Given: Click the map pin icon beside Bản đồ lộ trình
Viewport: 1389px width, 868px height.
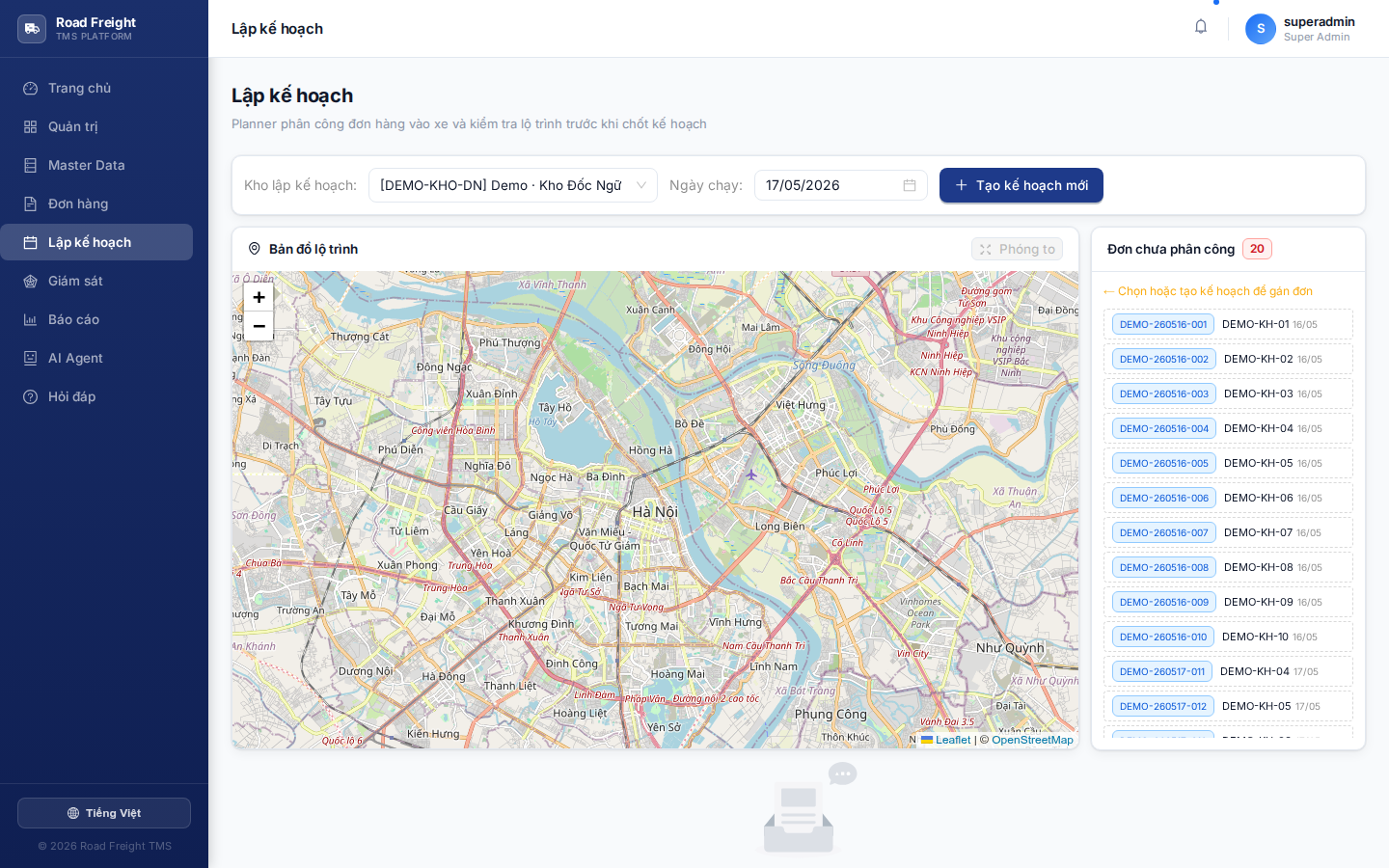Looking at the screenshot, I should pyautogui.click(x=255, y=249).
